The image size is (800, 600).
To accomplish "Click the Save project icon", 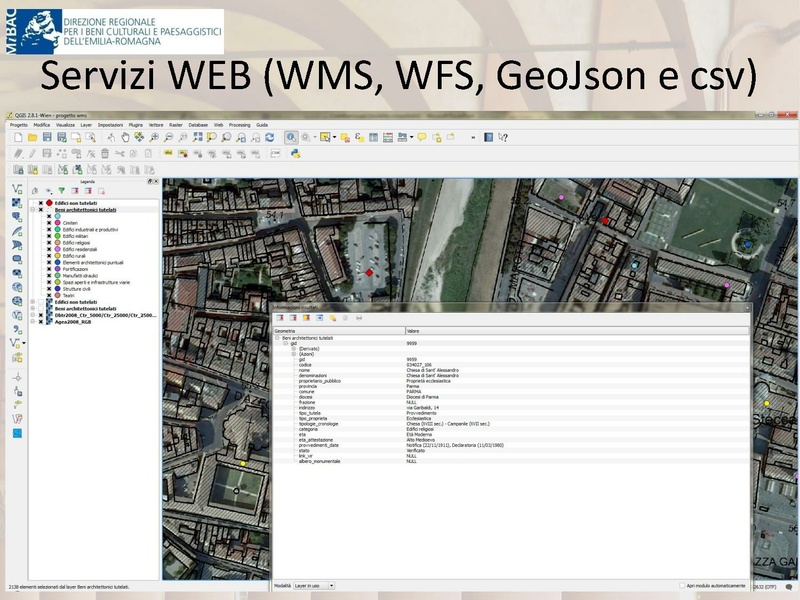I will [46, 137].
